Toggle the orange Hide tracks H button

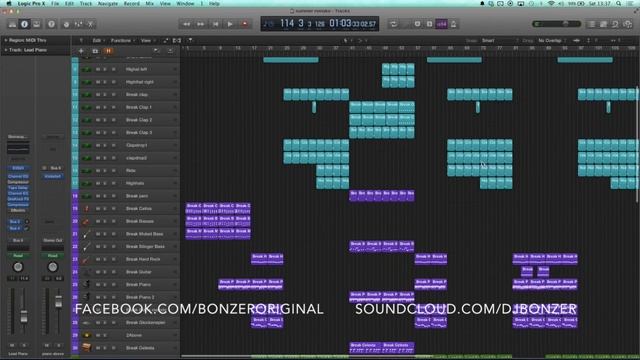point(109,51)
